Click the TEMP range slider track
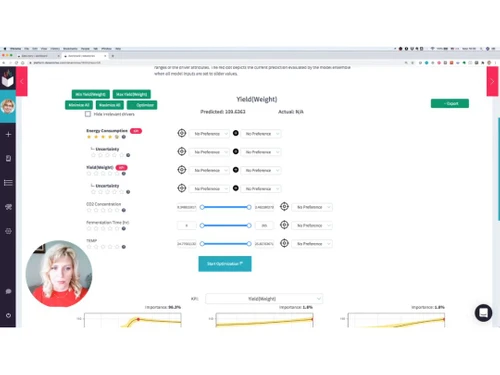Screen dimensions: 500x375 click(225, 244)
